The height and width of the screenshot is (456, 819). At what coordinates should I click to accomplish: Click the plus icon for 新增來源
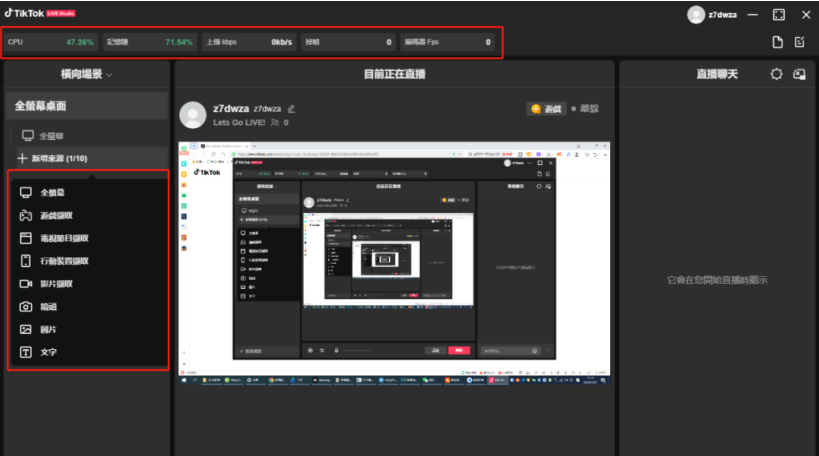(x=22, y=158)
